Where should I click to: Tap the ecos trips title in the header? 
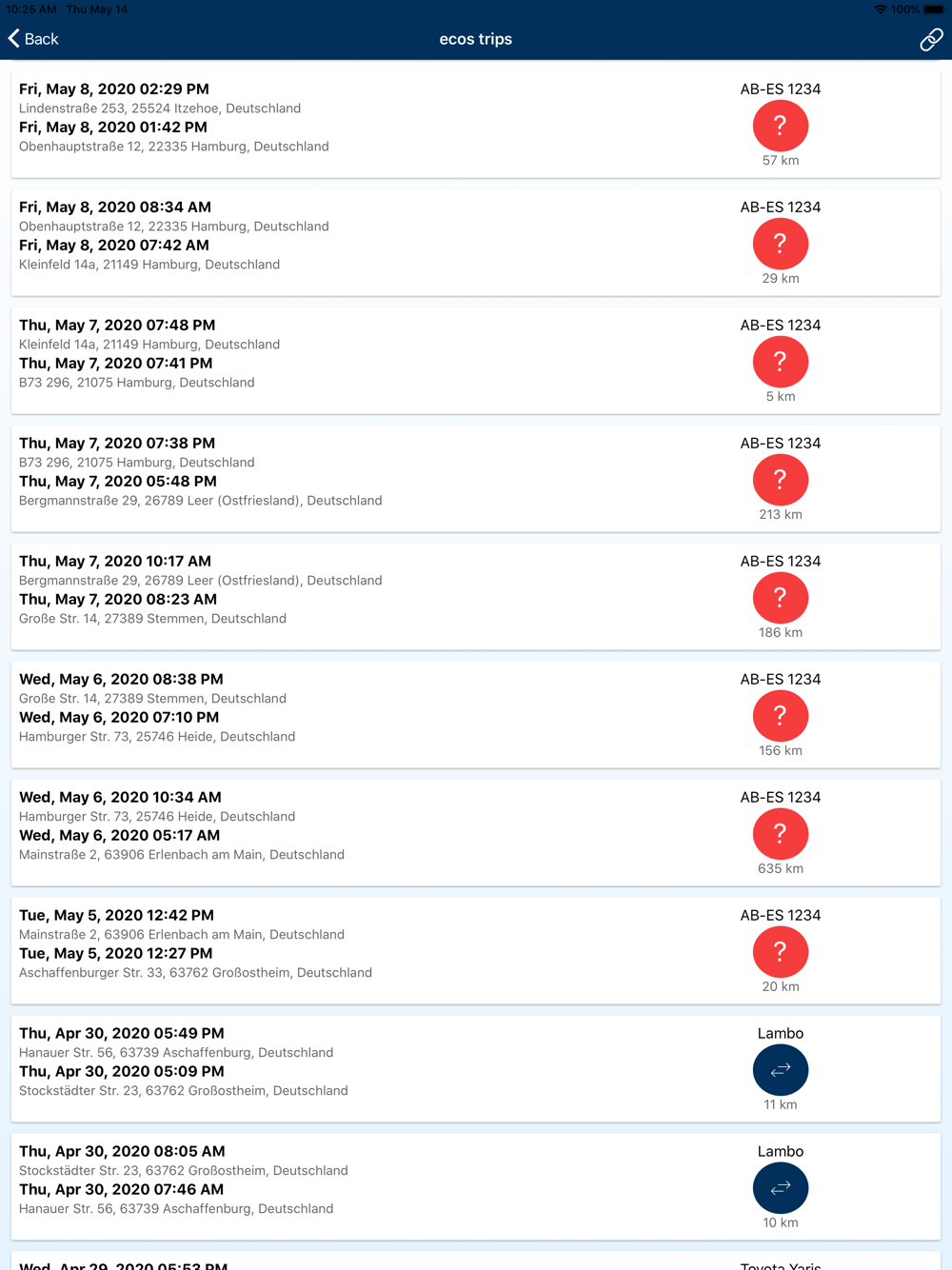pyautogui.click(x=476, y=39)
